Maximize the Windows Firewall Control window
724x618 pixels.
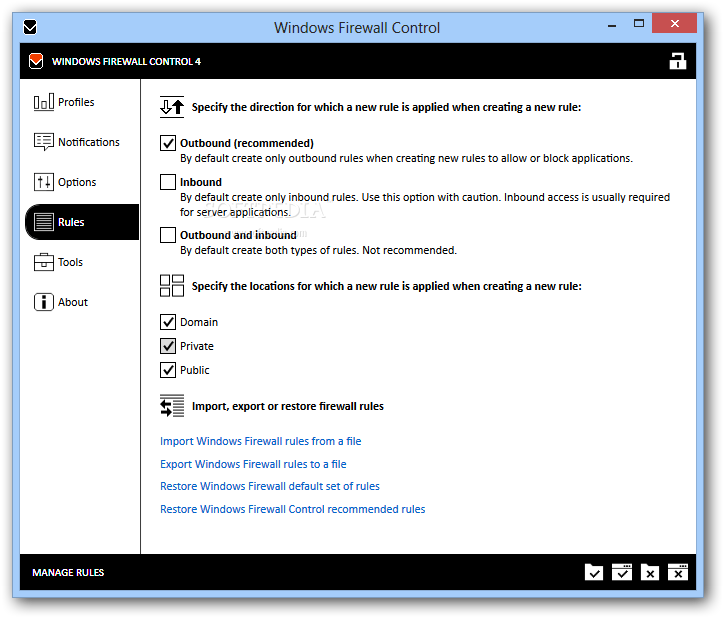639,24
